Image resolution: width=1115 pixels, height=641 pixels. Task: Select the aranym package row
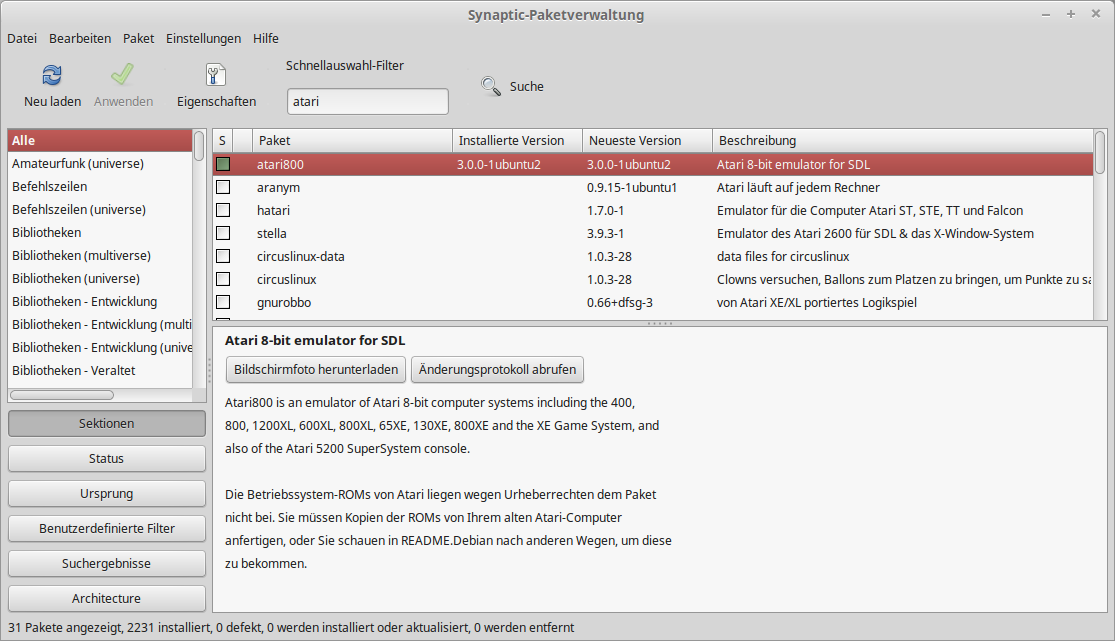[x=653, y=187]
